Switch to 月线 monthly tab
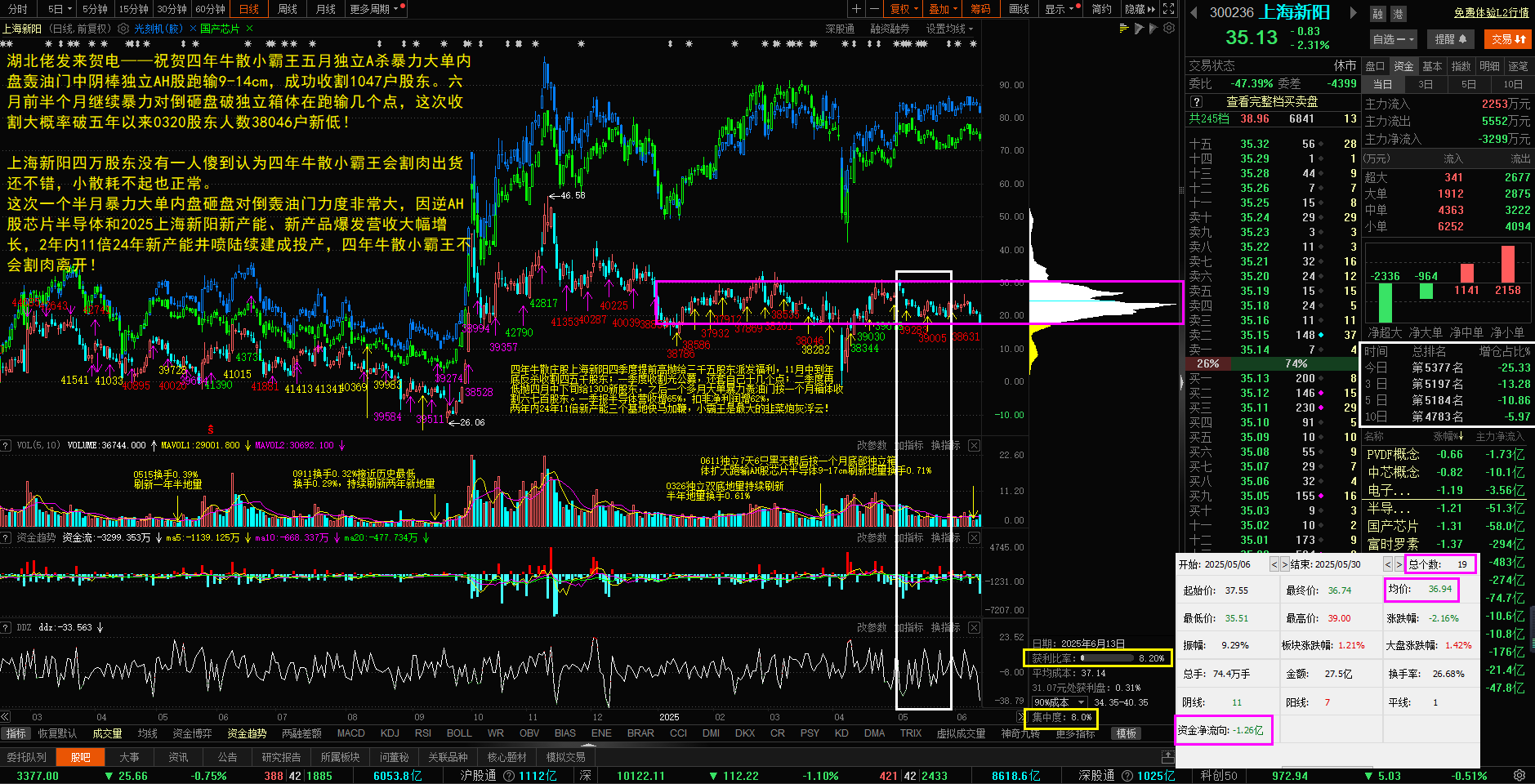Image resolution: width=1535 pixels, height=784 pixels. [326, 9]
